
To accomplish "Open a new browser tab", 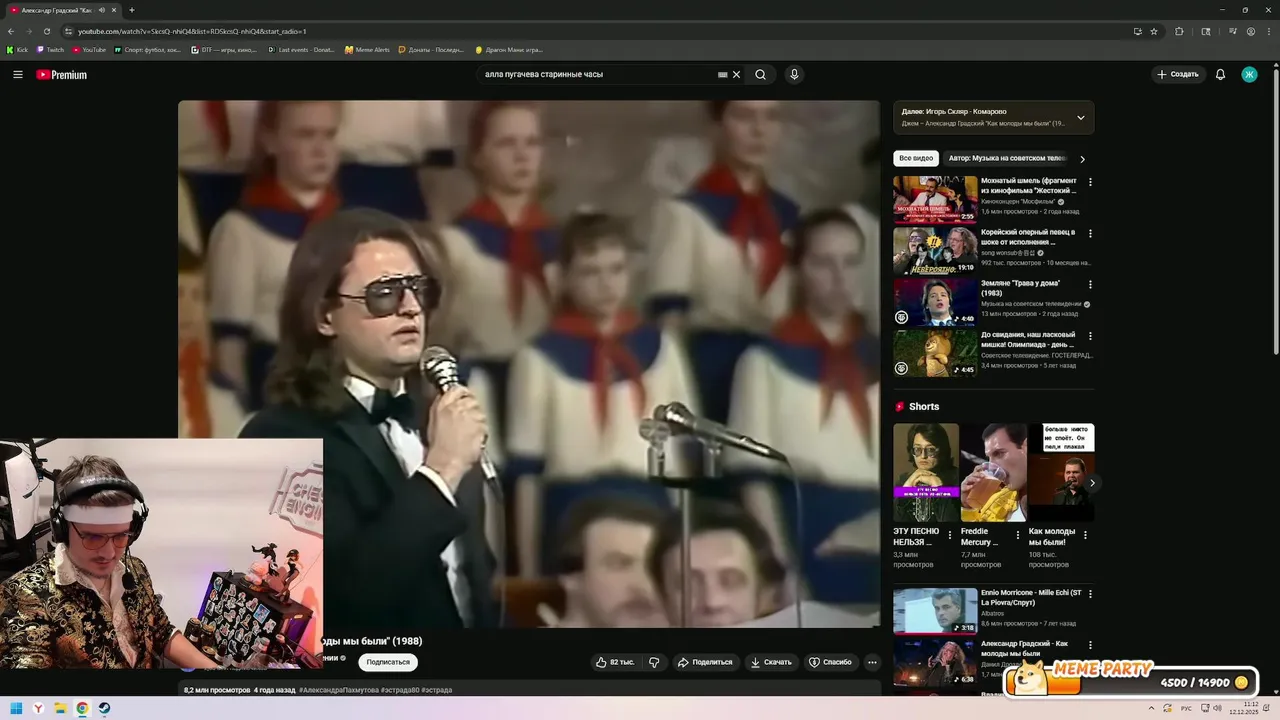I will click(x=131, y=10).
